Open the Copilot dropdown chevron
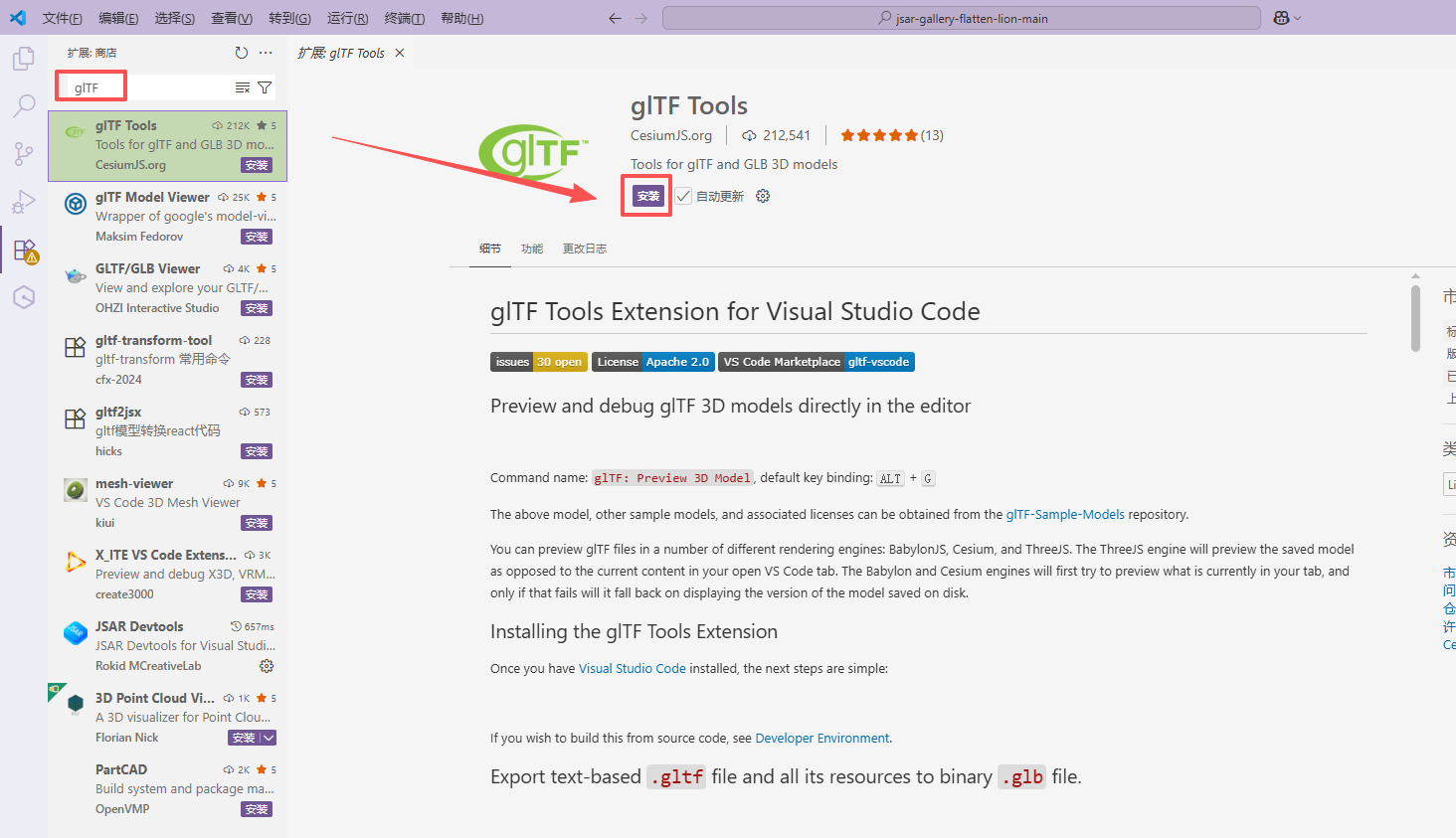 (x=1298, y=18)
